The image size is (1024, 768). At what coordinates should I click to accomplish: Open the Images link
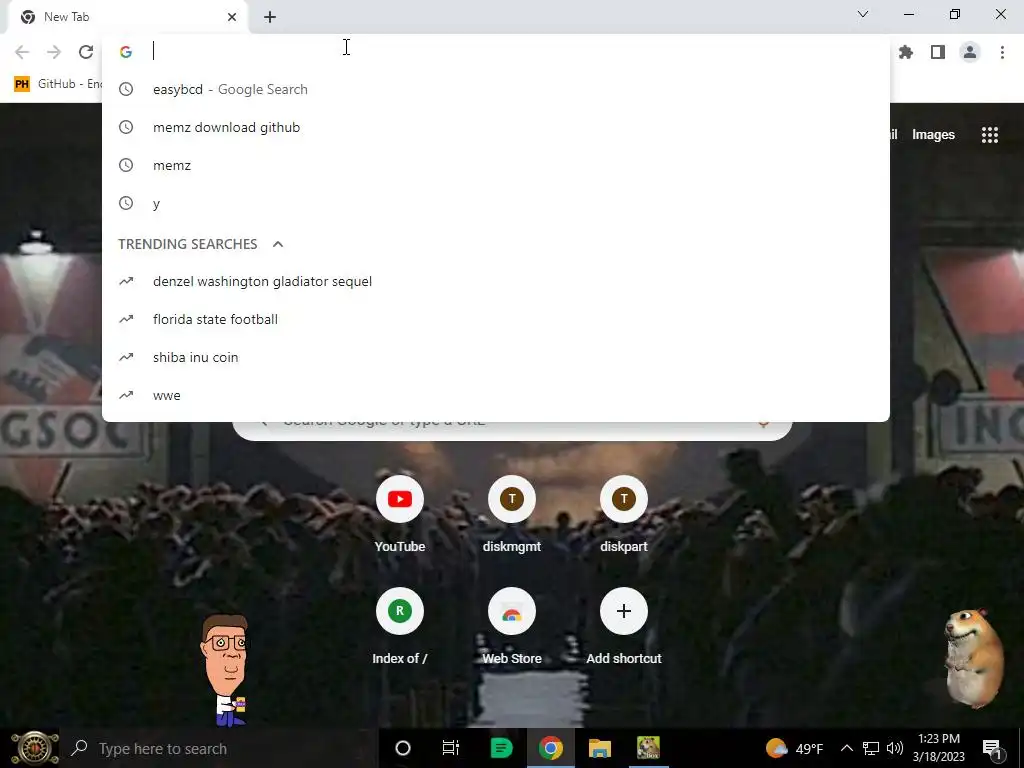coord(933,135)
